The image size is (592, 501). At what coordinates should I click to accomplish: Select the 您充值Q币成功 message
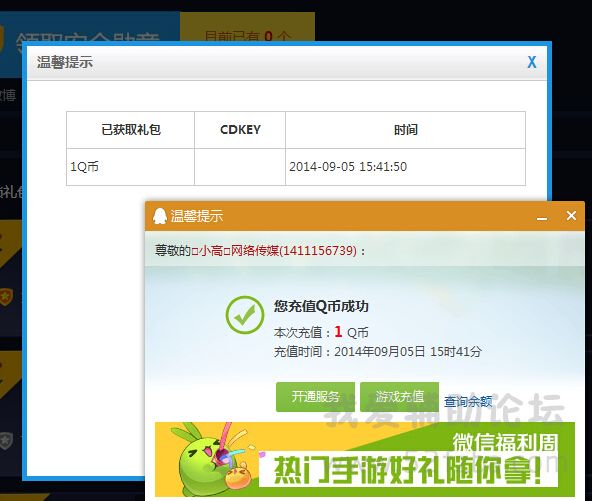(x=321, y=306)
